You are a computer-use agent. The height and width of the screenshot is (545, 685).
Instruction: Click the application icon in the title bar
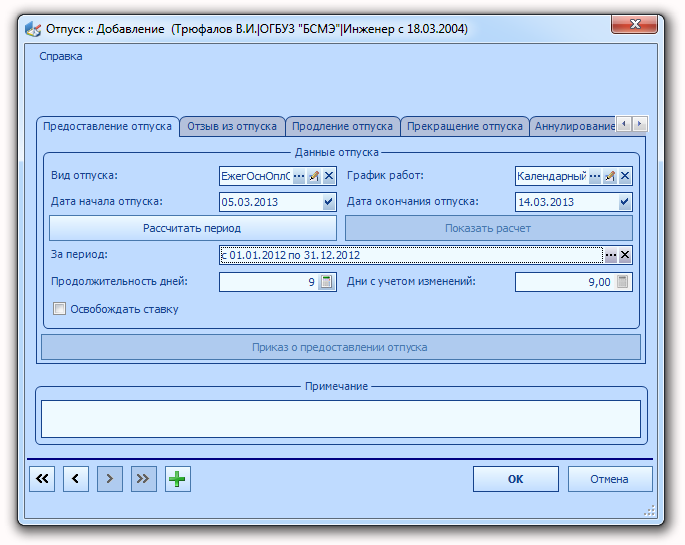[x=33, y=29]
